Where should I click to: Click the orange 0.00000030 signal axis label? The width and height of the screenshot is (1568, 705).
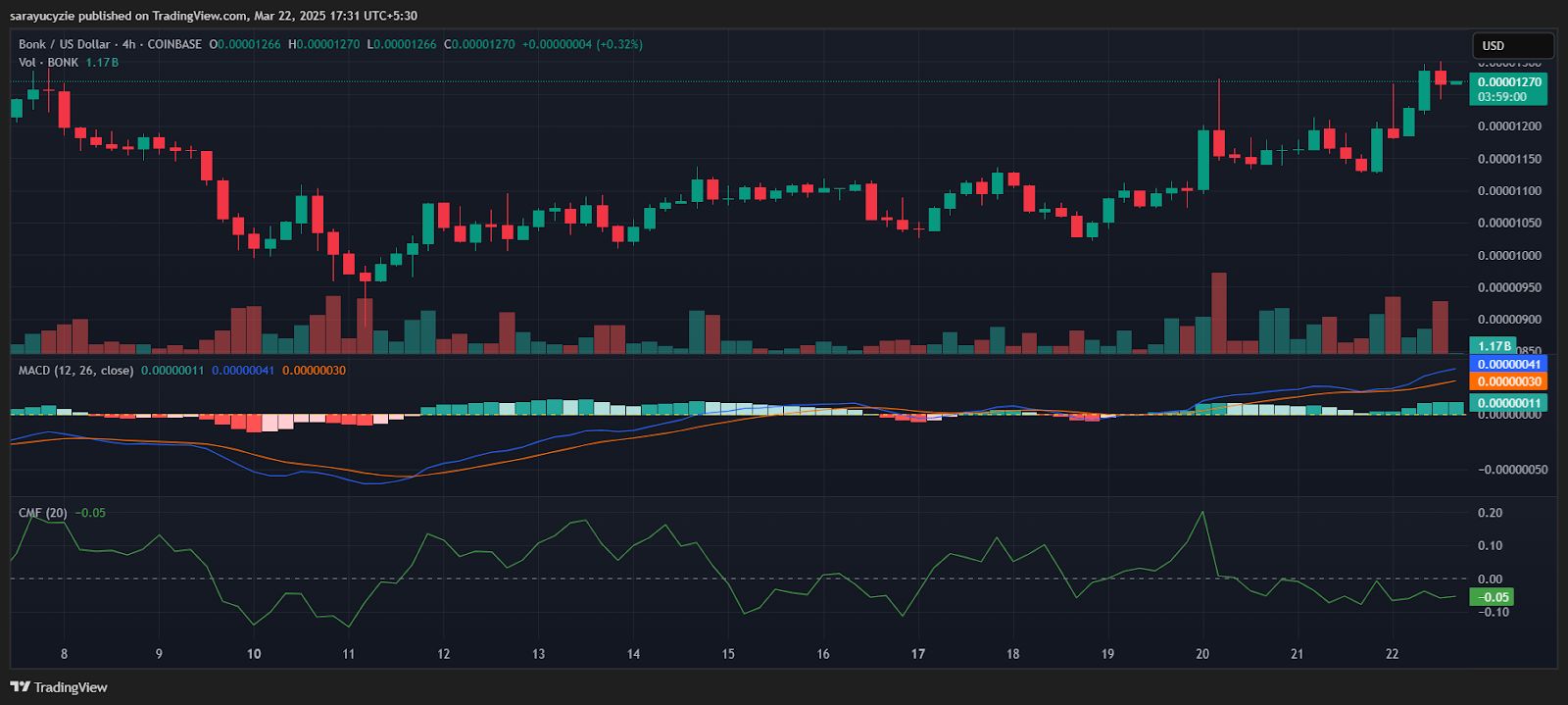pos(1509,381)
